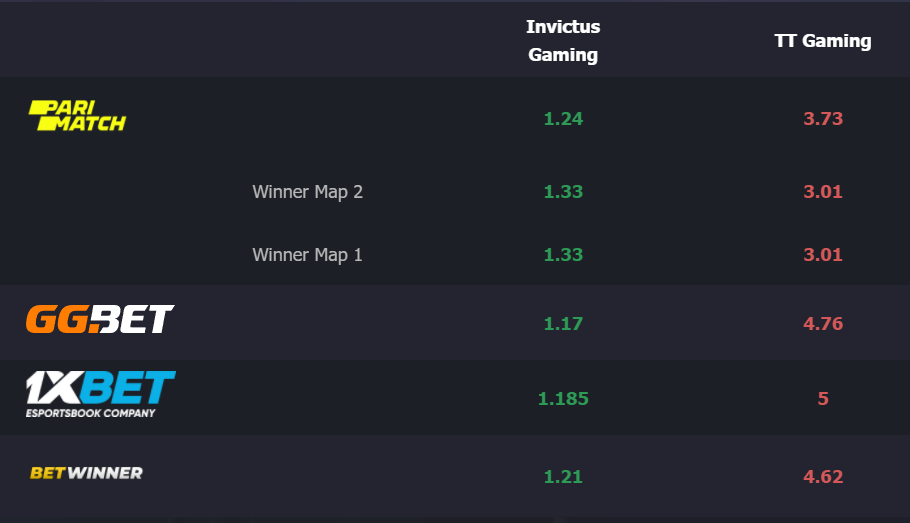Click the TT Gaming column header
Screen dimensions: 910x523
pos(823,41)
